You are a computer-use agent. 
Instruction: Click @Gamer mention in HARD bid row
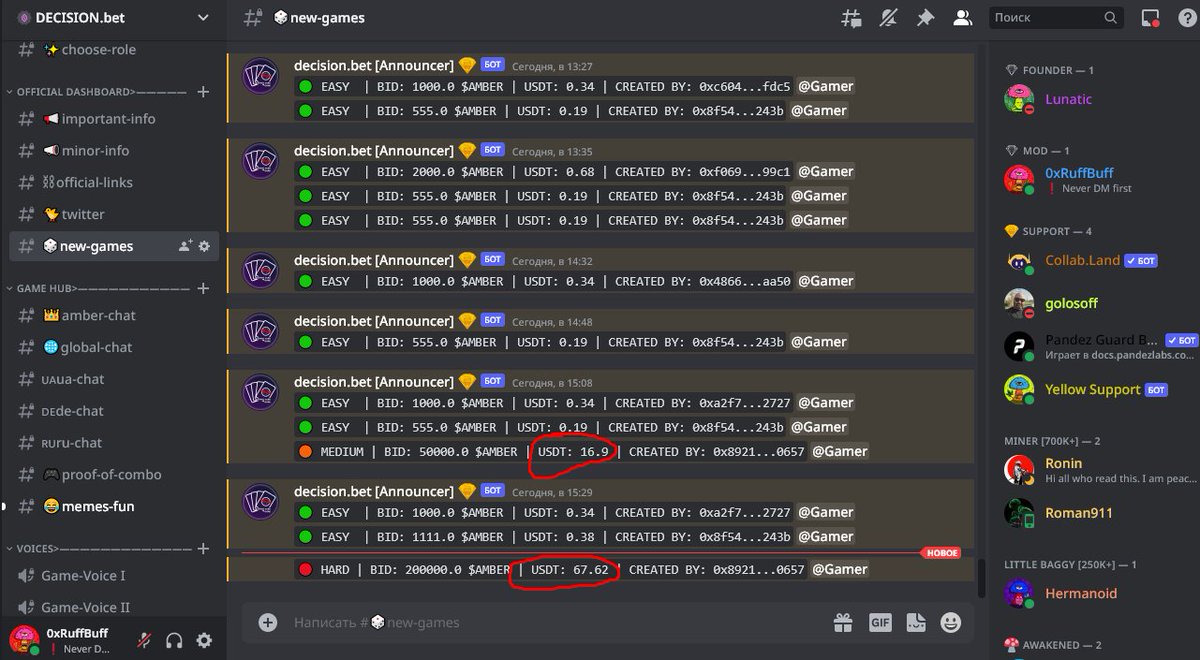pyautogui.click(x=839, y=569)
